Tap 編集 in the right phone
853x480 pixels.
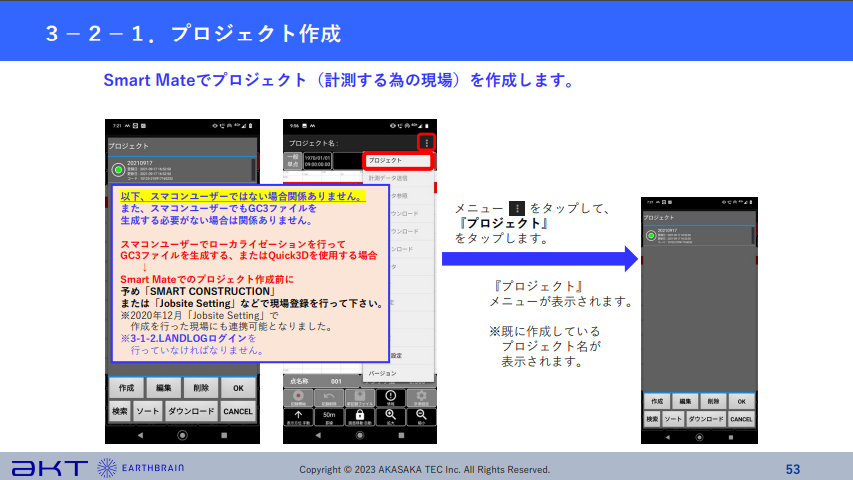click(685, 402)
